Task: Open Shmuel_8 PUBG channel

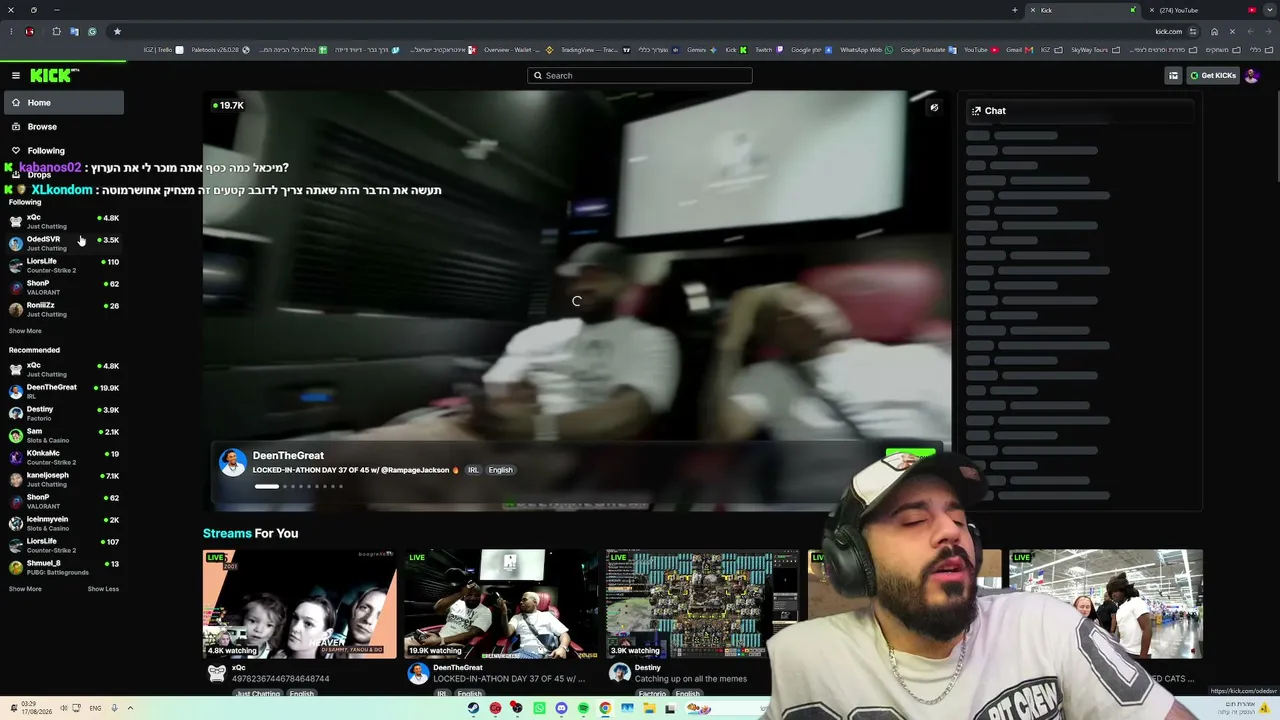Action: (x=63, y=567)
